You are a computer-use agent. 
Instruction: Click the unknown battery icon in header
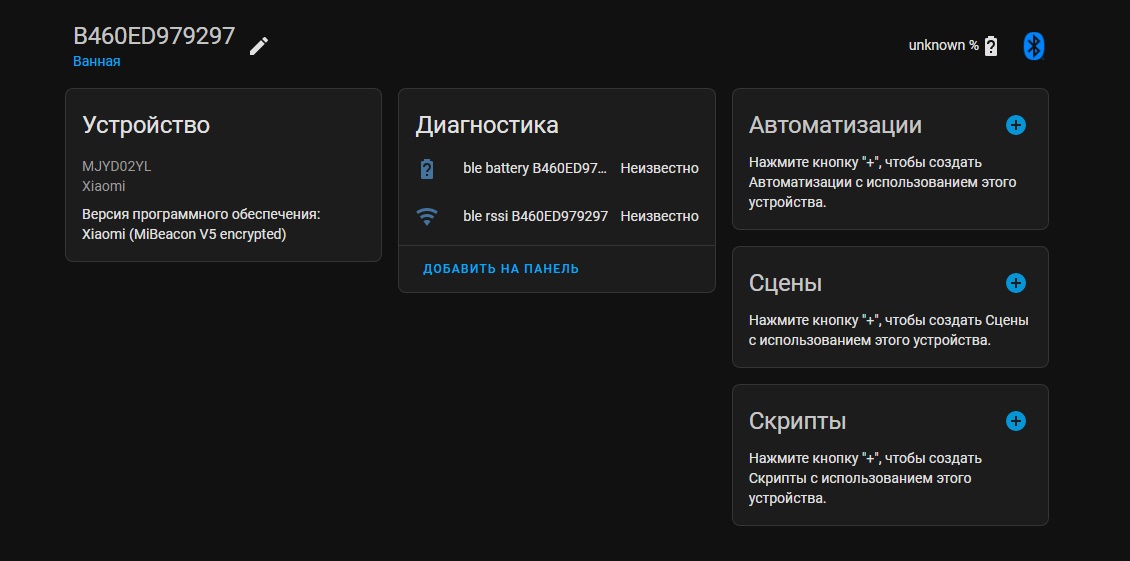click(x=991, y=46)
